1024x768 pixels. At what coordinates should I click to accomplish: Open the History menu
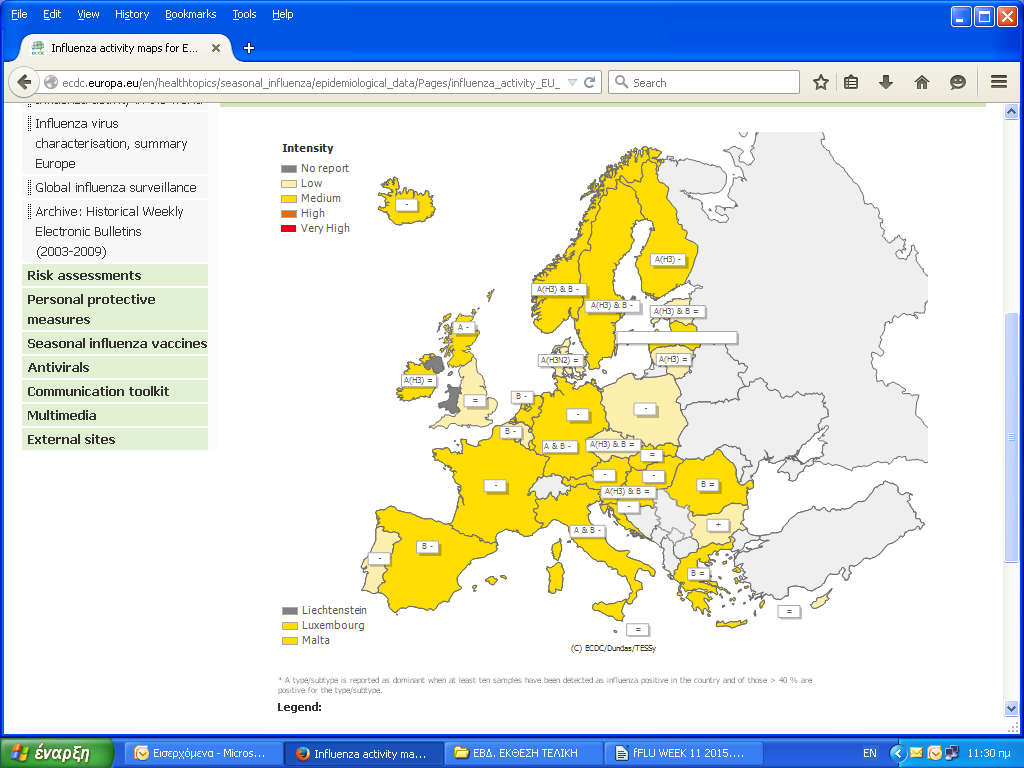point(132,14)
